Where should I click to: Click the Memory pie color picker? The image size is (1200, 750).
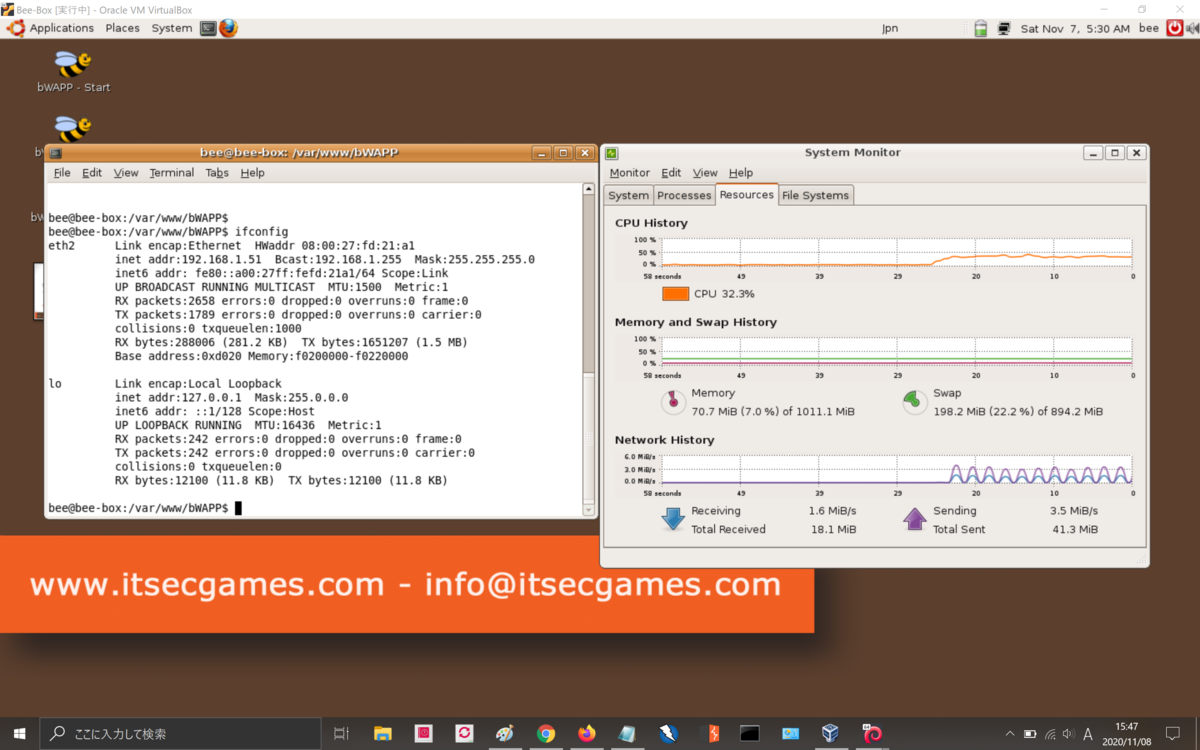tap(673, 402)
